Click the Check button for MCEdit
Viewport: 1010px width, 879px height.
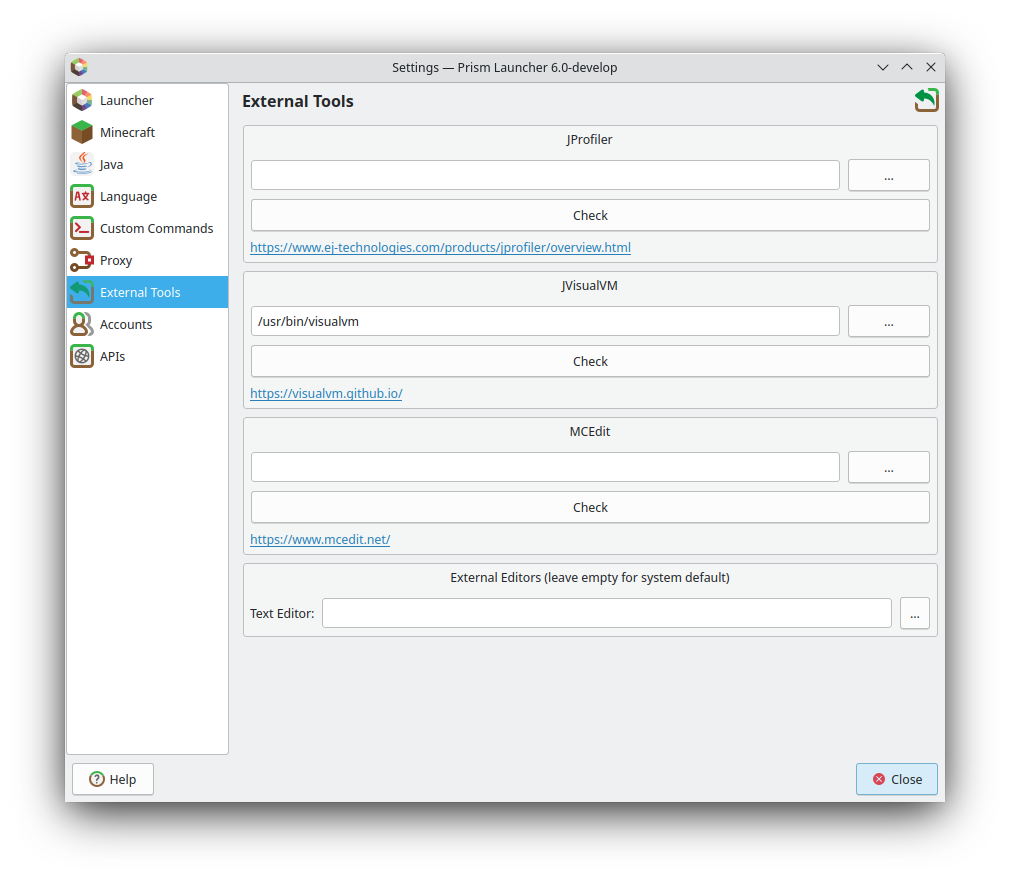point(590,507)
